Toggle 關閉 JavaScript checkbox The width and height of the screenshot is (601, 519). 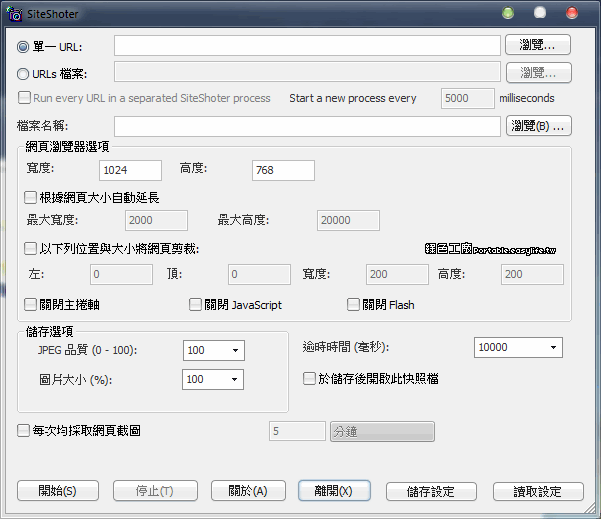[x=195, y=305]
